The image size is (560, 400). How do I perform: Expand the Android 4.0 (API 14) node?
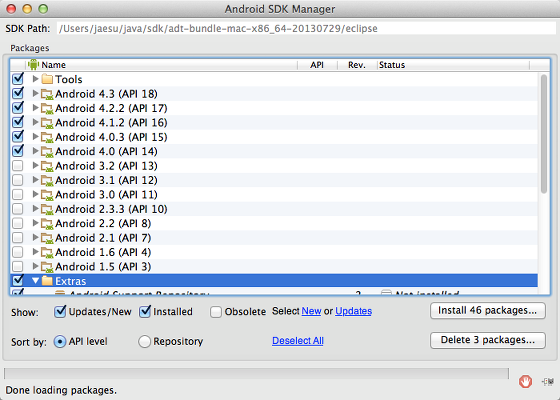pos(35,151)
